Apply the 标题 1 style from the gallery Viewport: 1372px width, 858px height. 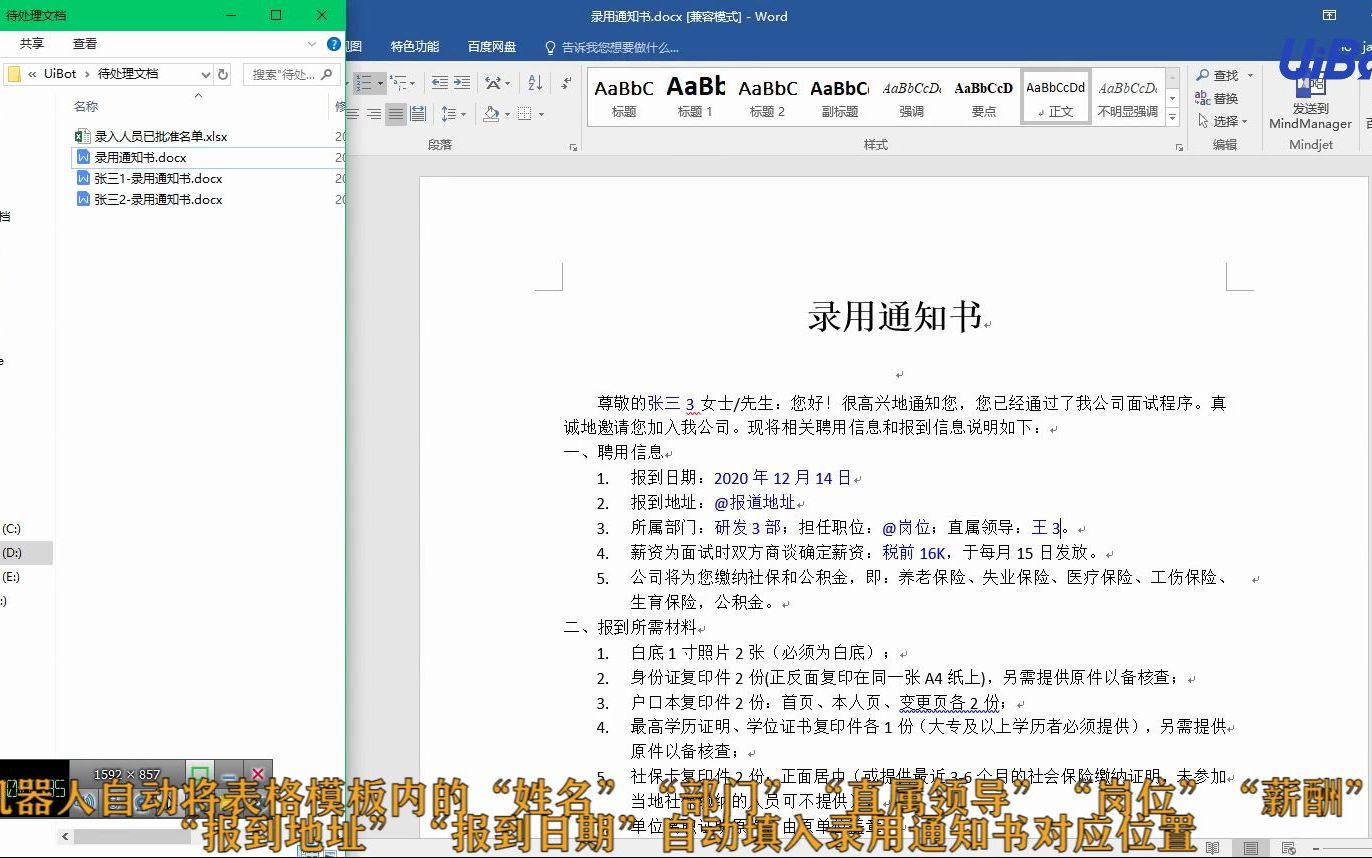[696, 95]
